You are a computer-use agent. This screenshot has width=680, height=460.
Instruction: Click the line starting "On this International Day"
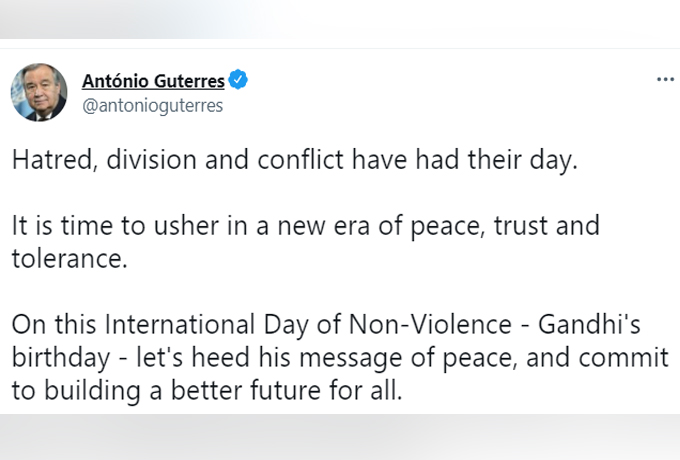click(x=326, y=325)
